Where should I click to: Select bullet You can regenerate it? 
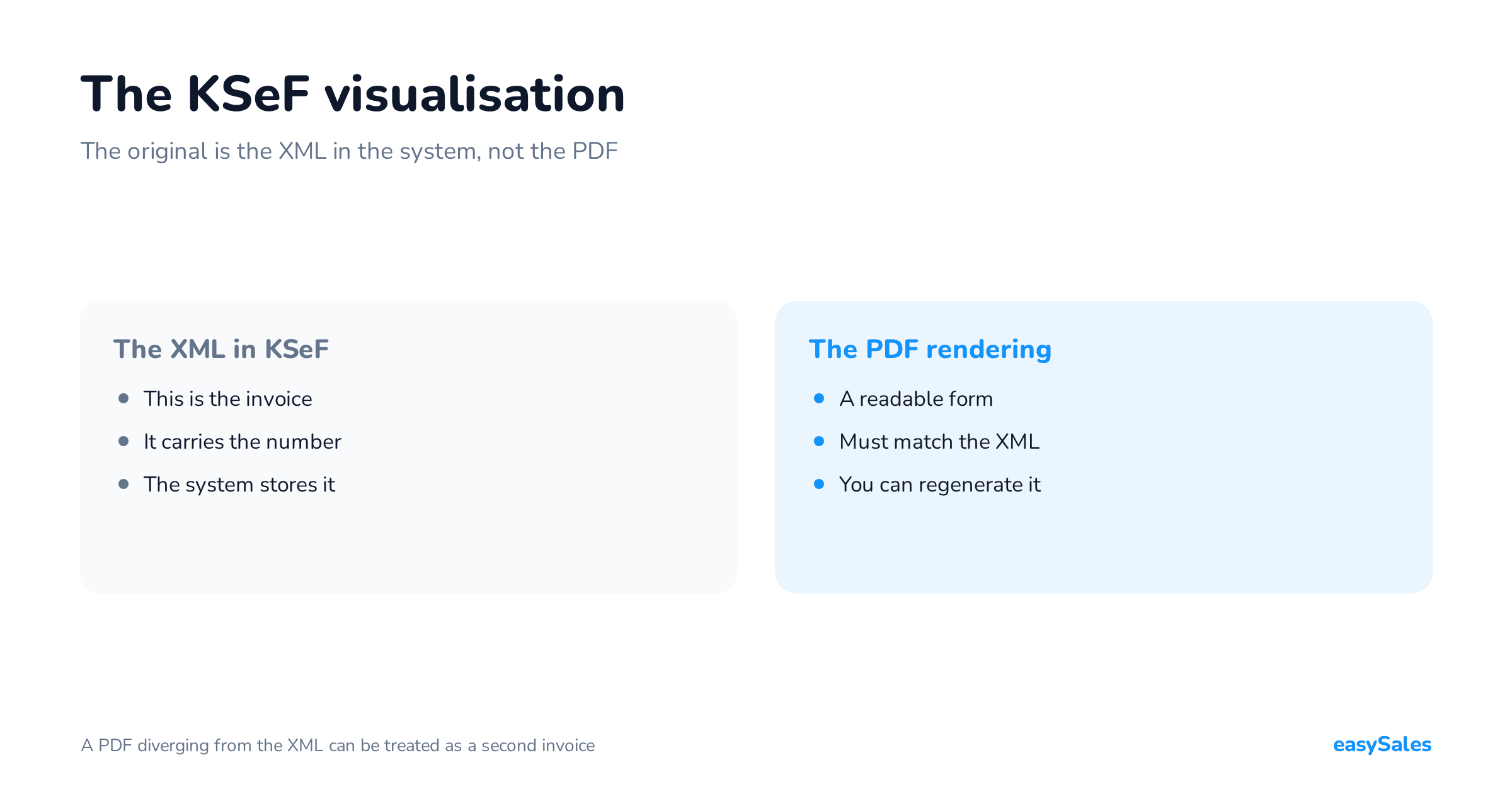pyautogui.click(x=940, y=485)
